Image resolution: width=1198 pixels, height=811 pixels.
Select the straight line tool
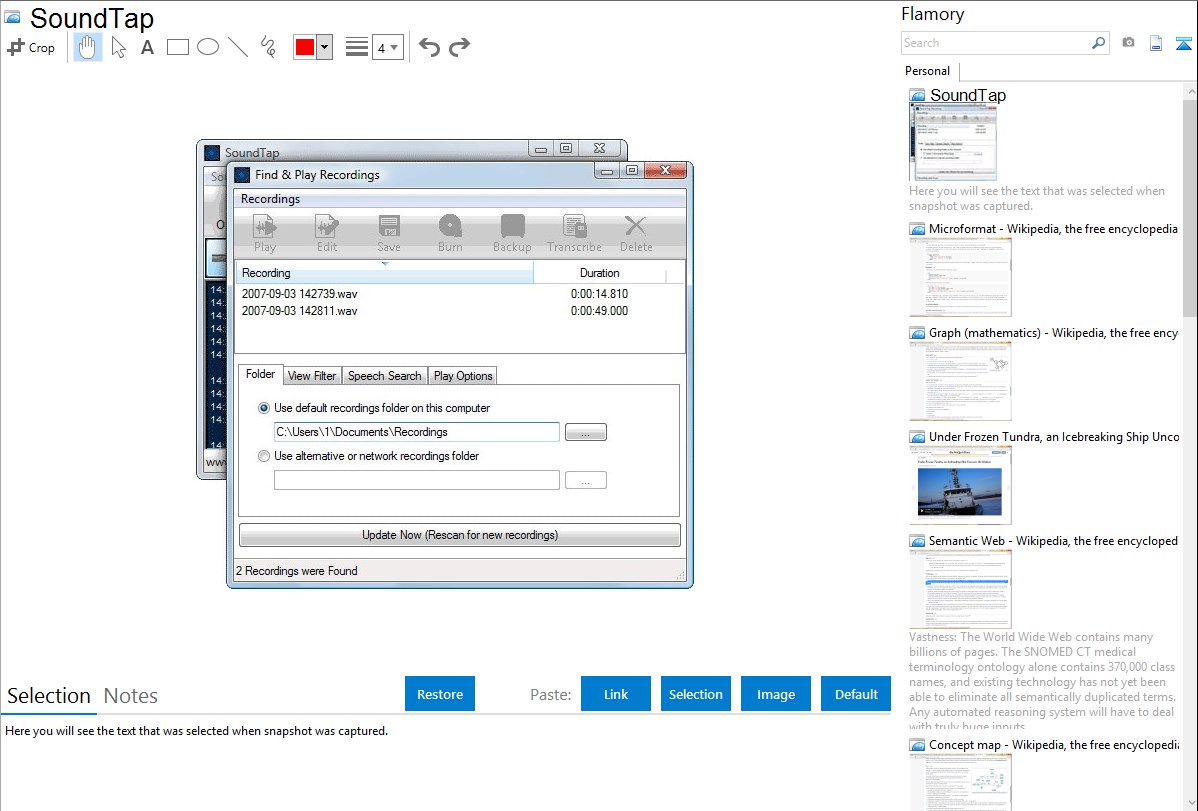click(x=238, y=47)
